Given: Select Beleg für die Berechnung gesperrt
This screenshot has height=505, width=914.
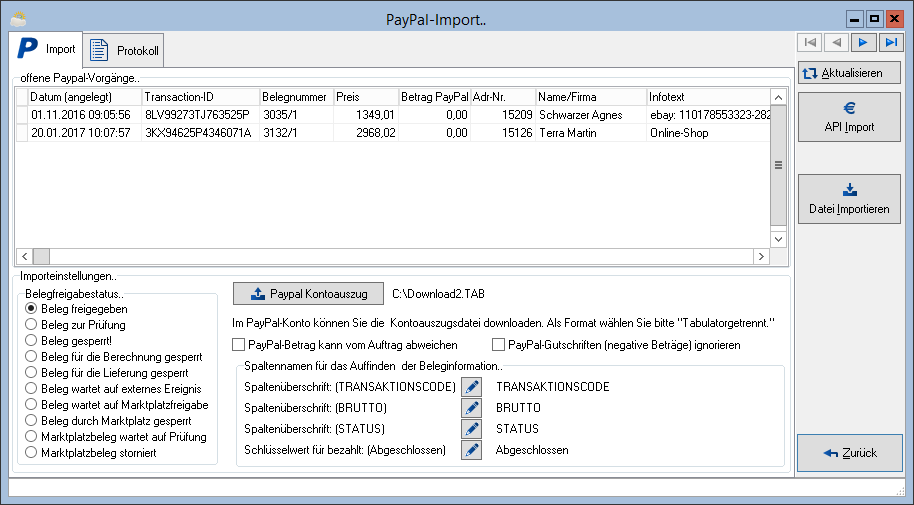Looking at the screenshot, I should 114,357.
